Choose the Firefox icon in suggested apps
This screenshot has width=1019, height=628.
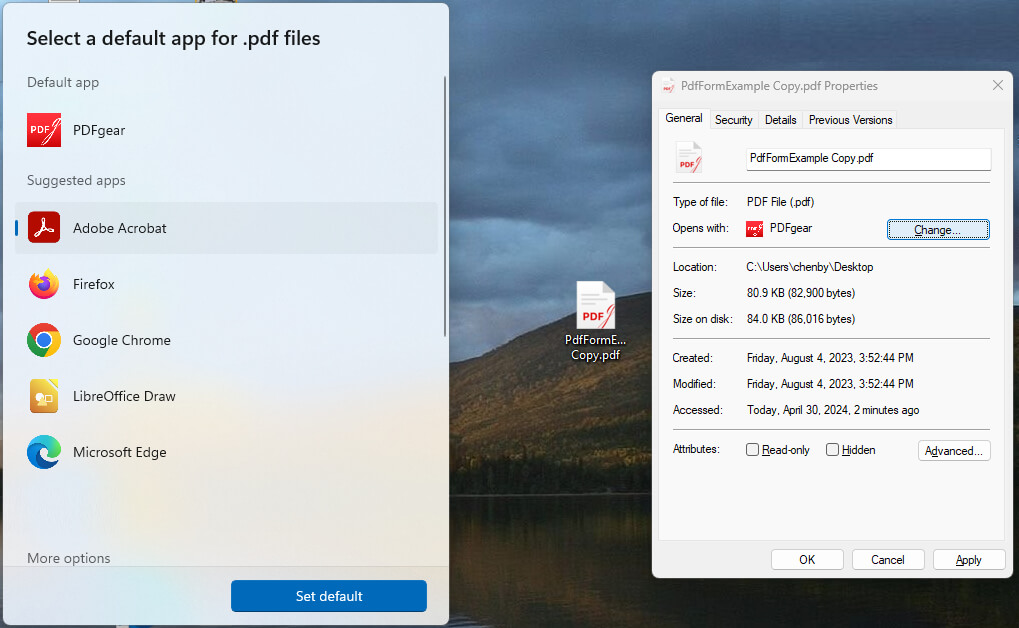click(44, 284)
